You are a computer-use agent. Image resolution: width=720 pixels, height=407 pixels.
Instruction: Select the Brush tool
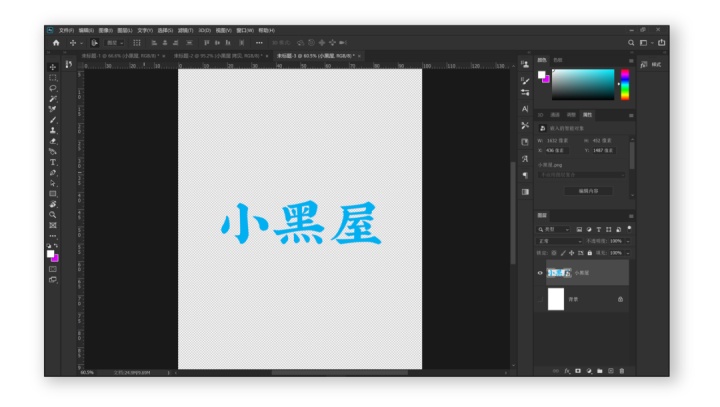point(53,120)
